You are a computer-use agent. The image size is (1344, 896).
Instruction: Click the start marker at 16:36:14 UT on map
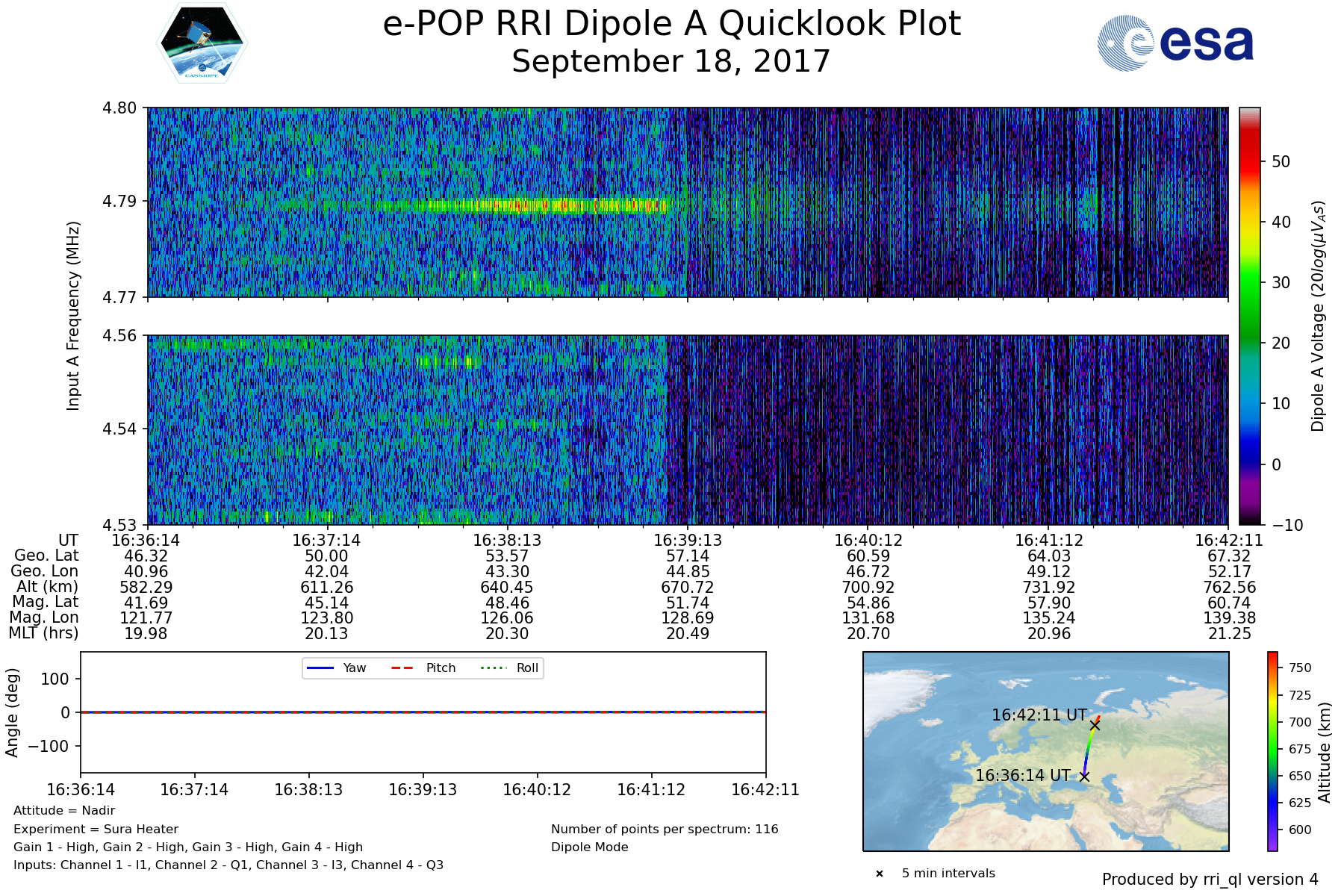1084,777
